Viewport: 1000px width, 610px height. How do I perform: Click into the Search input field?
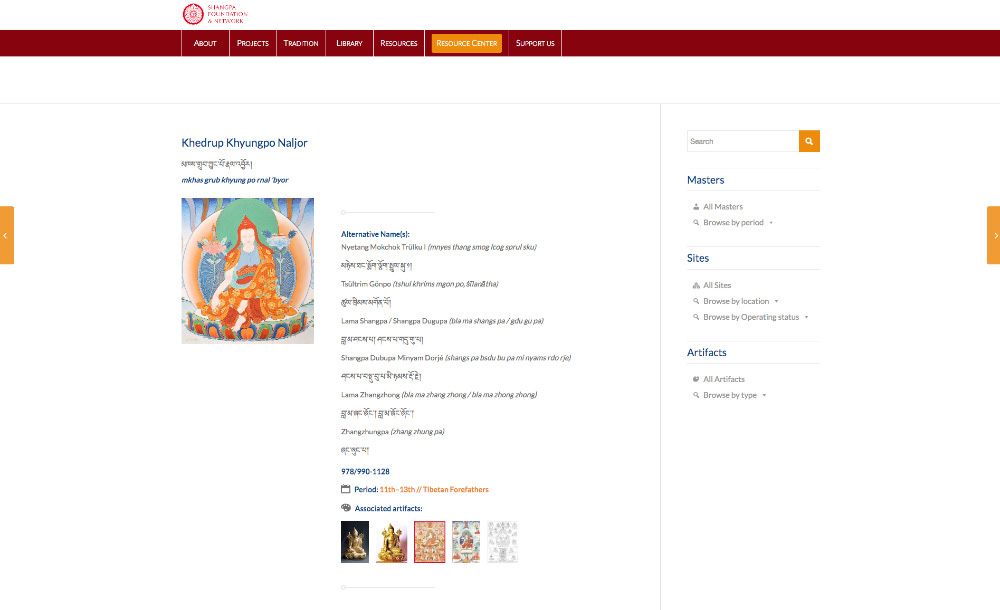pyautogui.click(x=743, y=141)
